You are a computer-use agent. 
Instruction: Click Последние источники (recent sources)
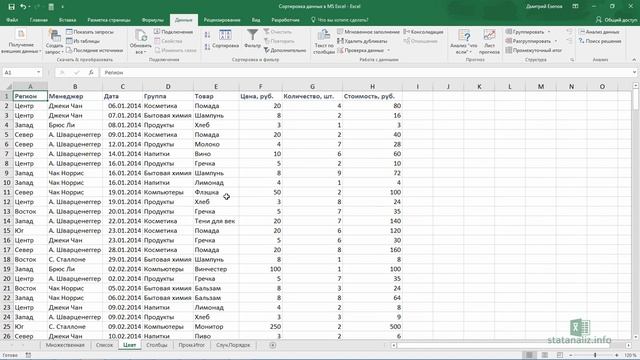point(94,50)
